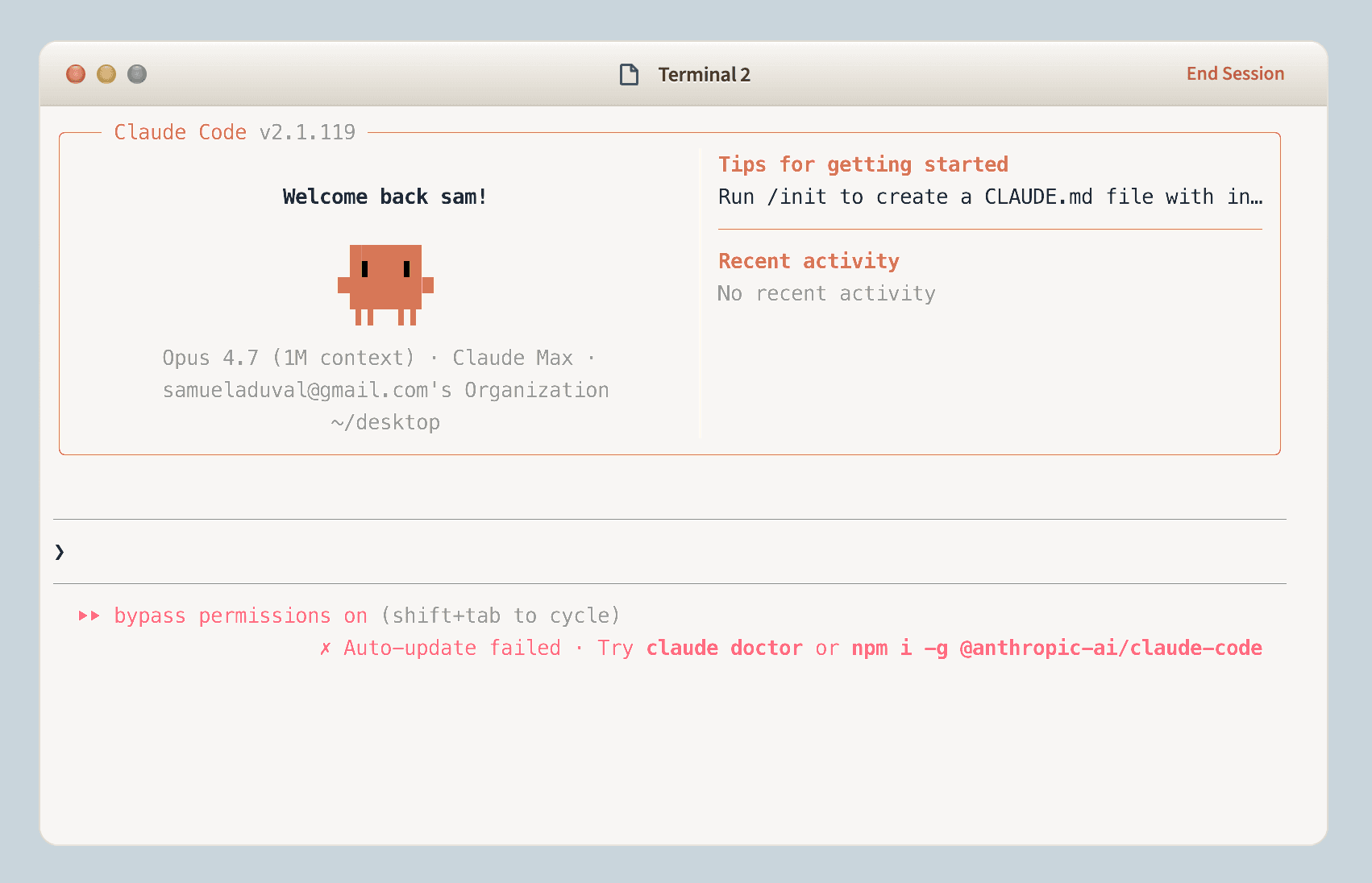This screenshot has height=883, width=1372.
Task: Click the document icon beside Terminal 2
Action: tap(629, 75)
